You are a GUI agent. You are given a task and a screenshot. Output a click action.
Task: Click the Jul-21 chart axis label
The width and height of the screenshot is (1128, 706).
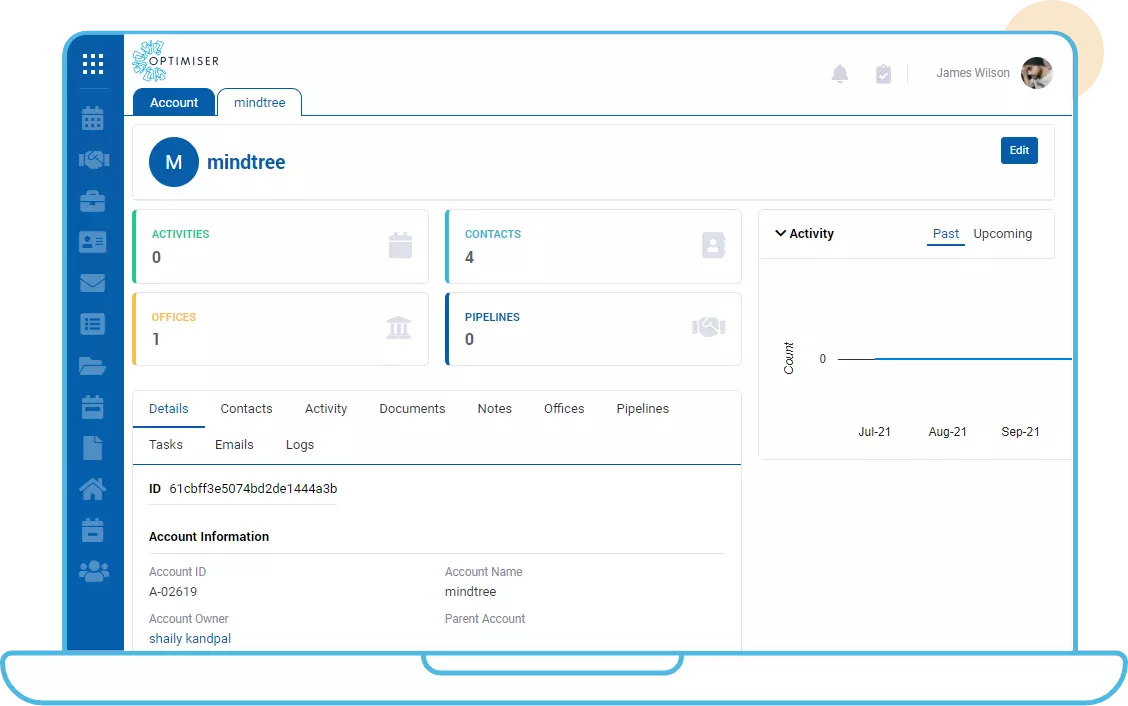tap(874, 432)
